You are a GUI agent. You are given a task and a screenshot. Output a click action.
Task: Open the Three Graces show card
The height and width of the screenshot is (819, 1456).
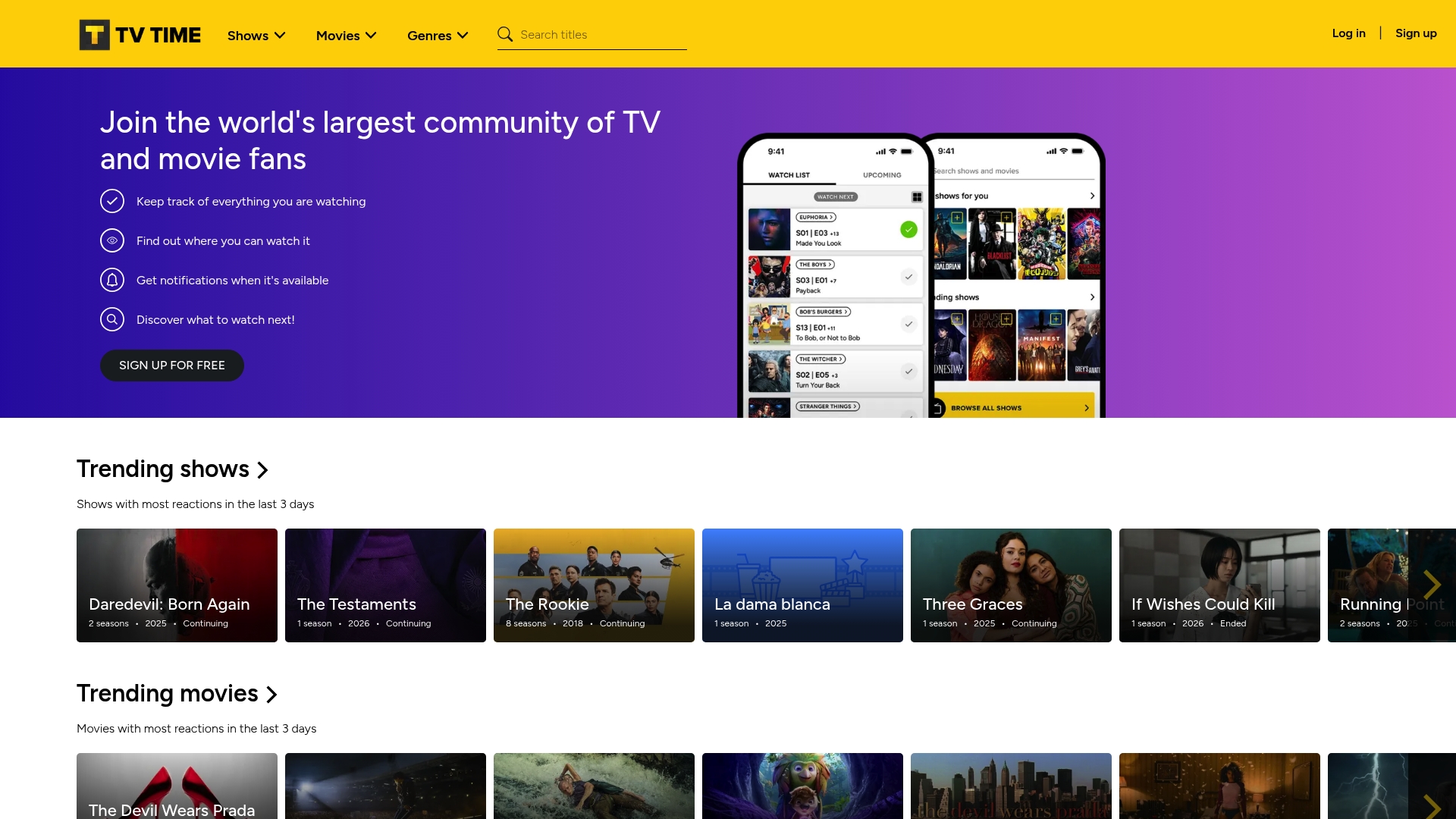1011,585
